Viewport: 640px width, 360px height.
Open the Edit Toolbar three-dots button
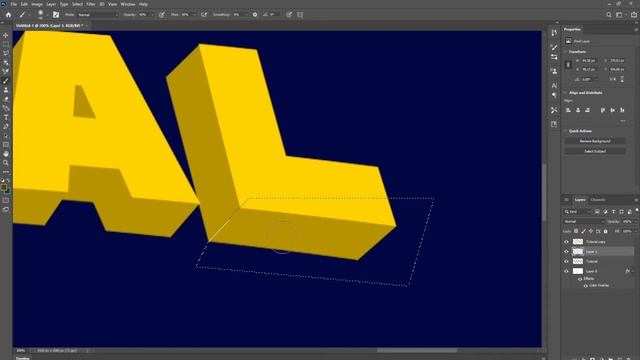pyautogui.click(x=6, y=172)
